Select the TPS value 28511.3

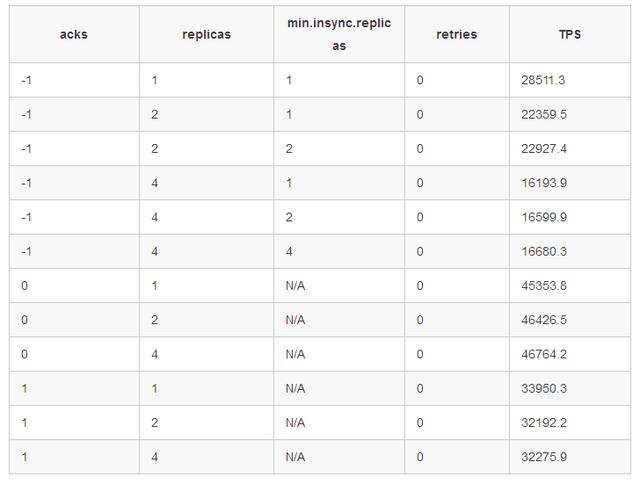click(x=543, y=80)
